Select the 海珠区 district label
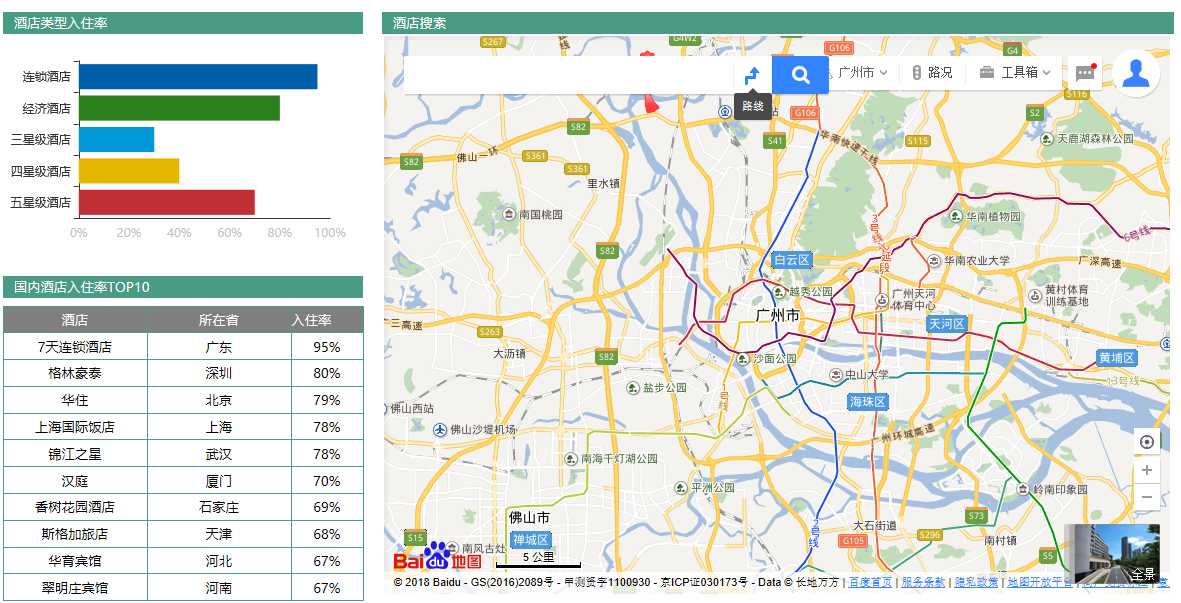The height and width of the screenshot is (603, 1181). (x=868, y=401)
